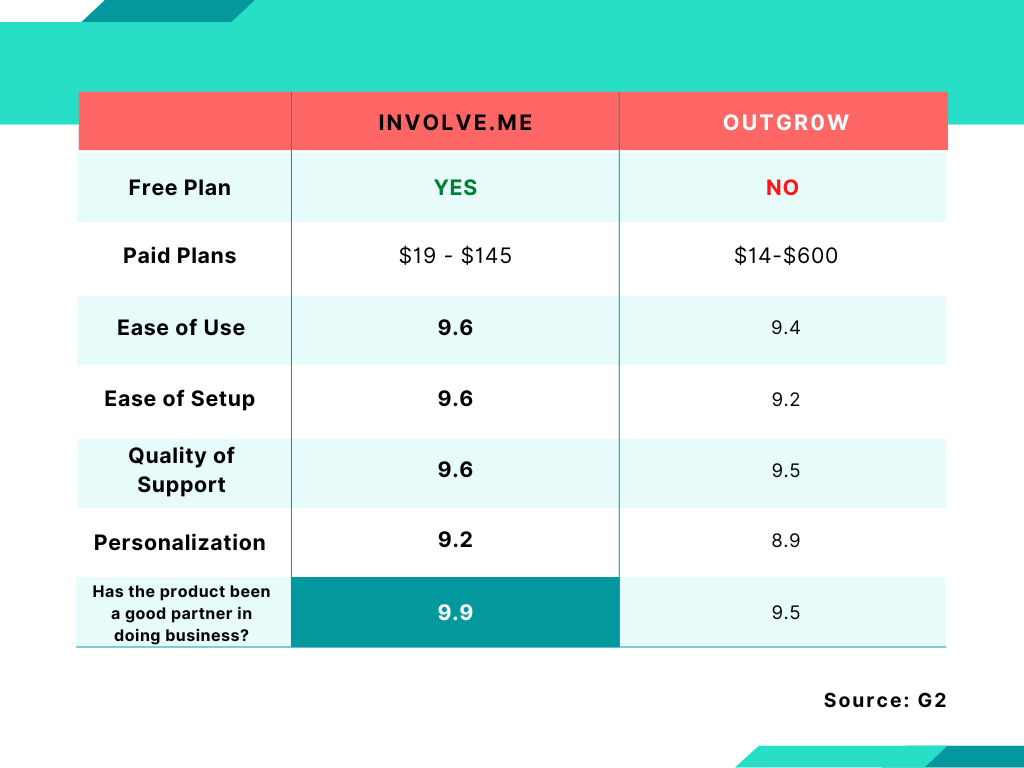The image size is (1024, 768).
Task: Click the 9.4 Ease of Use score
Action: [786, 327]
